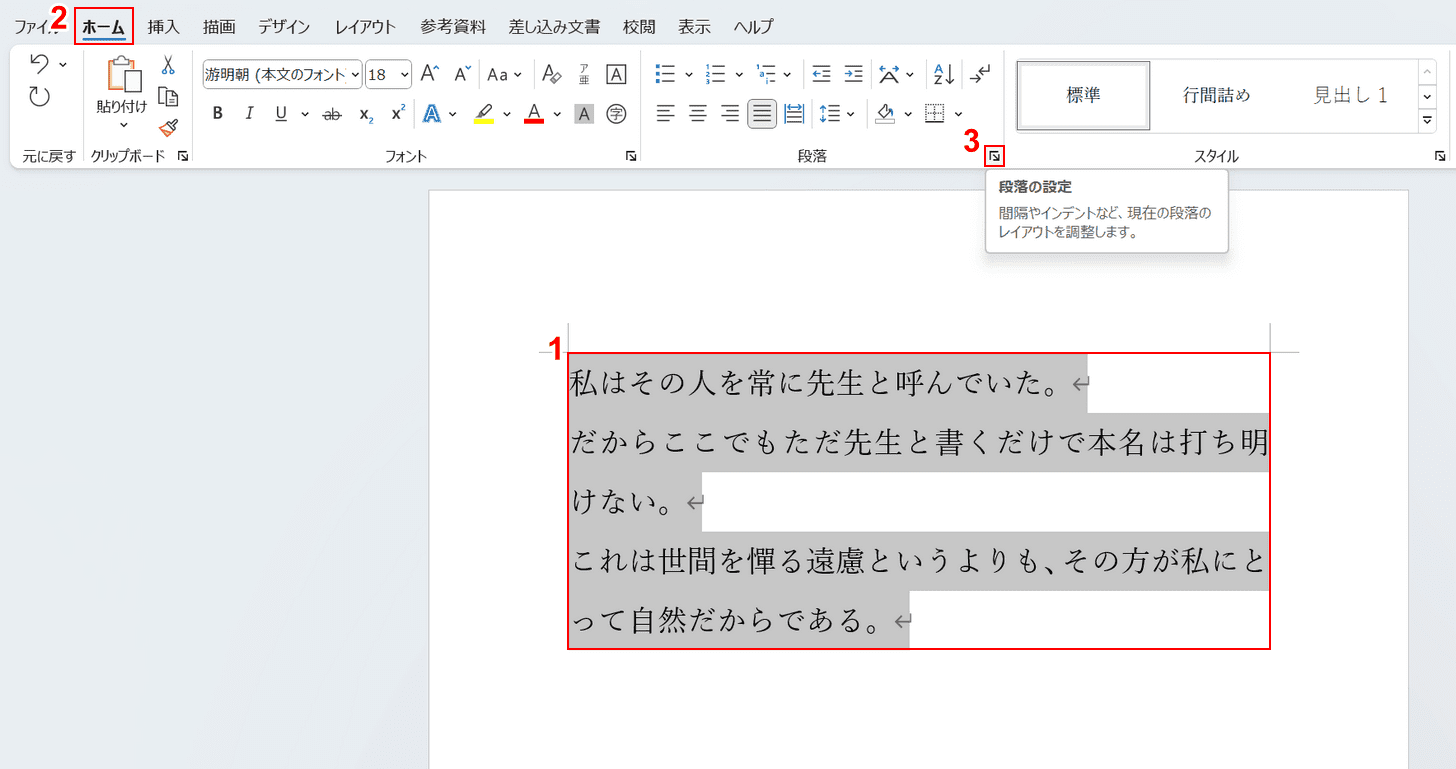Expand the styles gallery more button
The image size is (1456, 769).
[1428, 121]
